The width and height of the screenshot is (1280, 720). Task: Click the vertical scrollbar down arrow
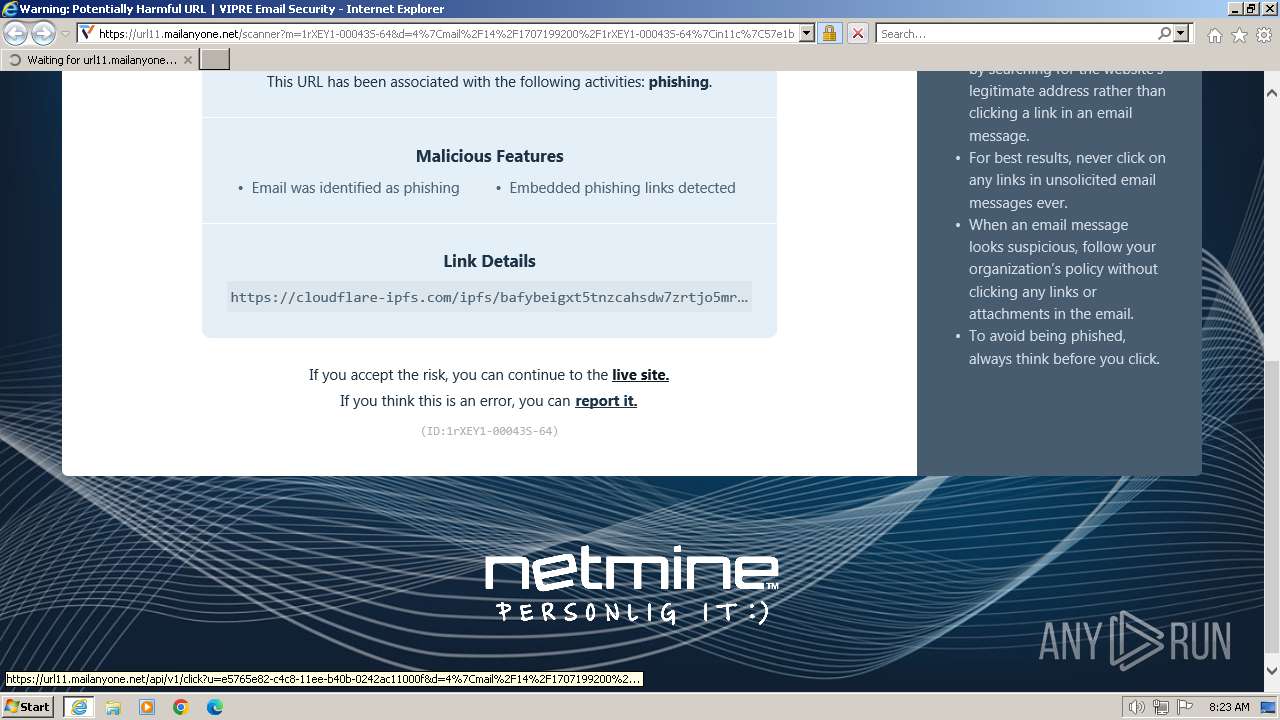[1272, 671]
